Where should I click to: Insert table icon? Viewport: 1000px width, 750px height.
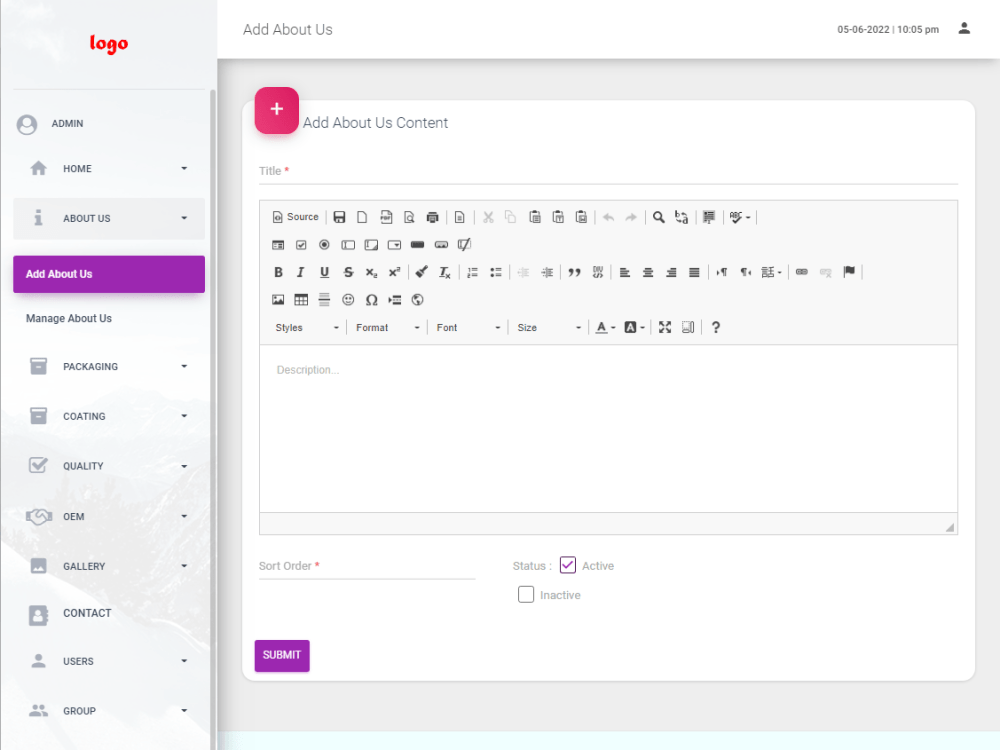(301, 300)
